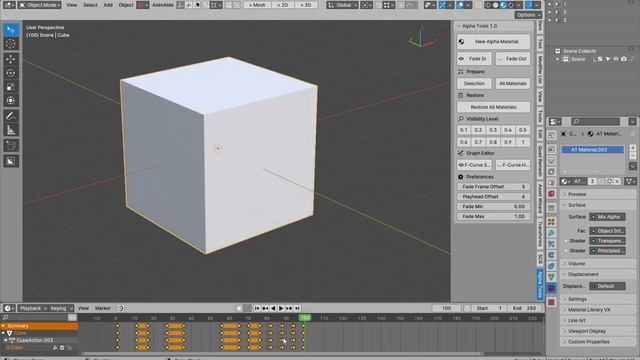Viewport: 640px width, 360px height.
Task: Open the Object properties orange square tab
Action: tap(551, 222)
